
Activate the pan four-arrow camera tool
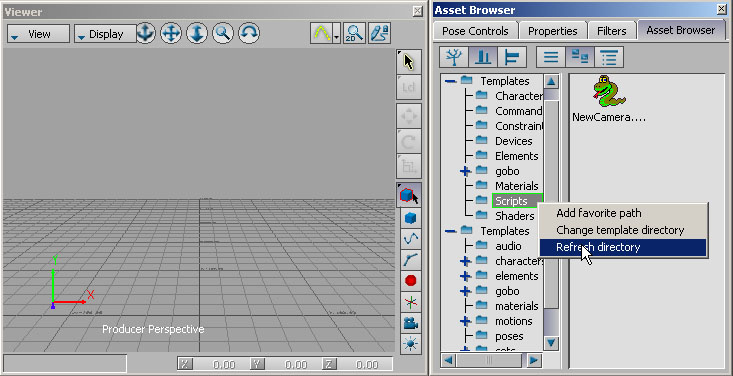(x=171, y=33)
